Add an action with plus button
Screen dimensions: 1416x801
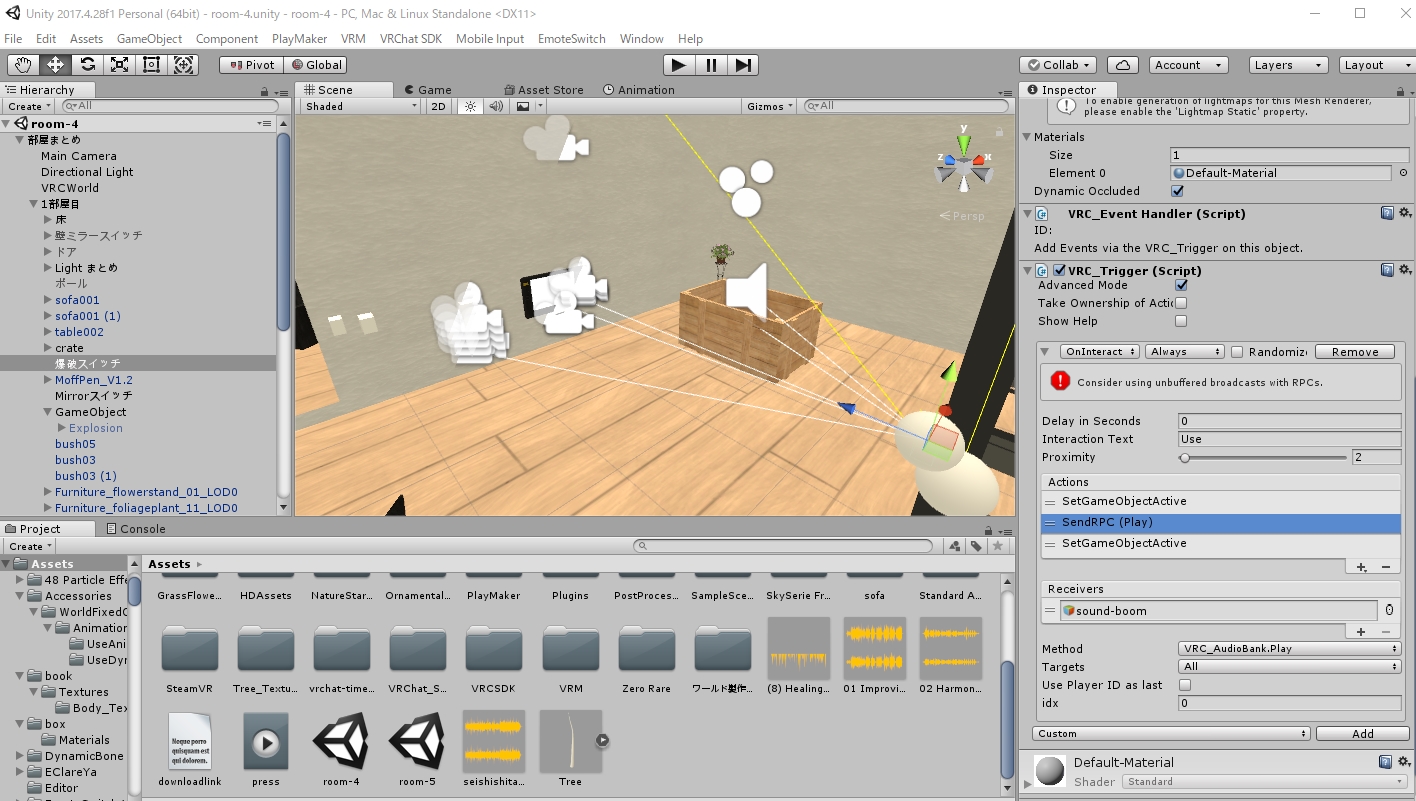pos(1361,567)
